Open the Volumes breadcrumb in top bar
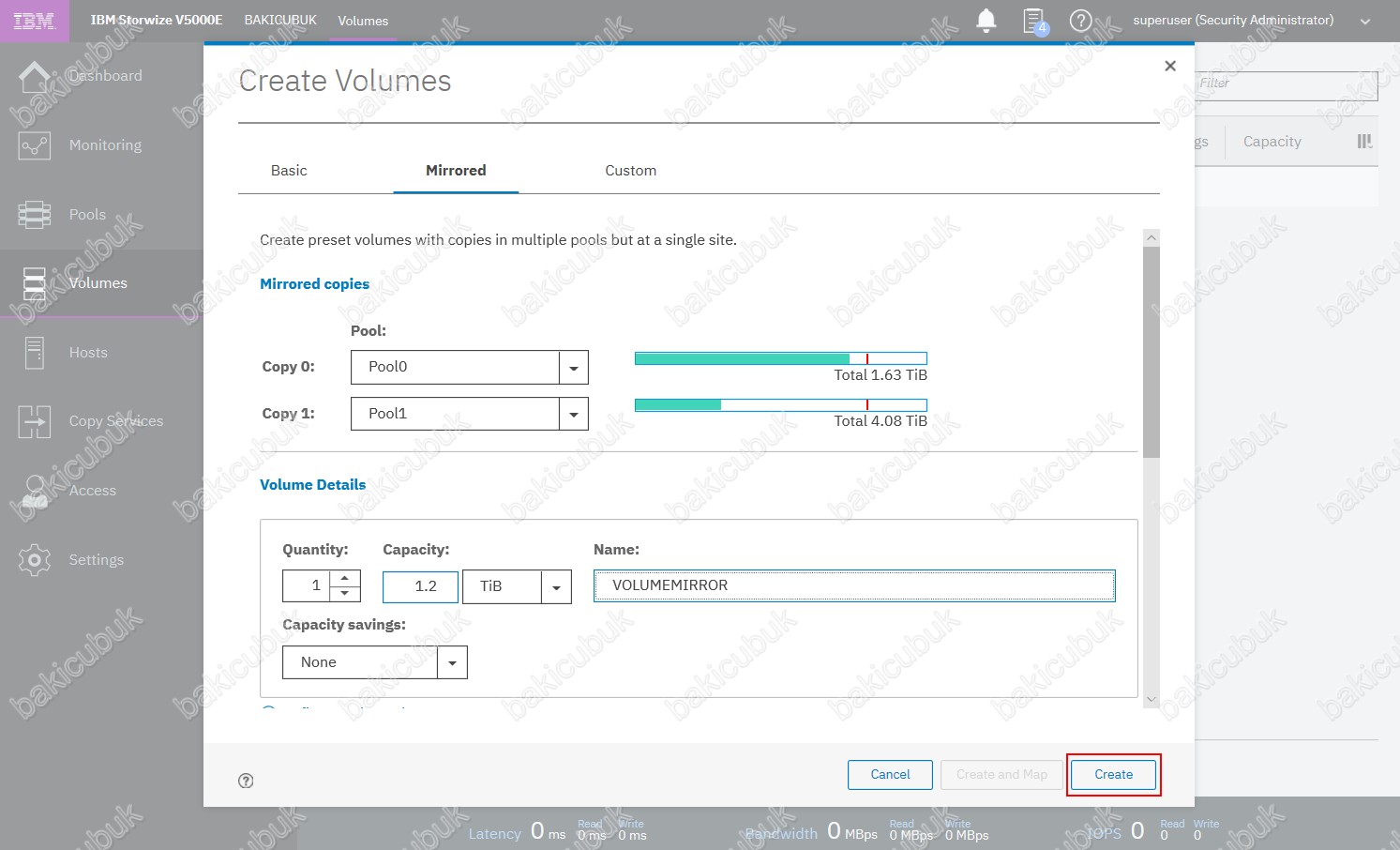 click(x=363, y=21)
